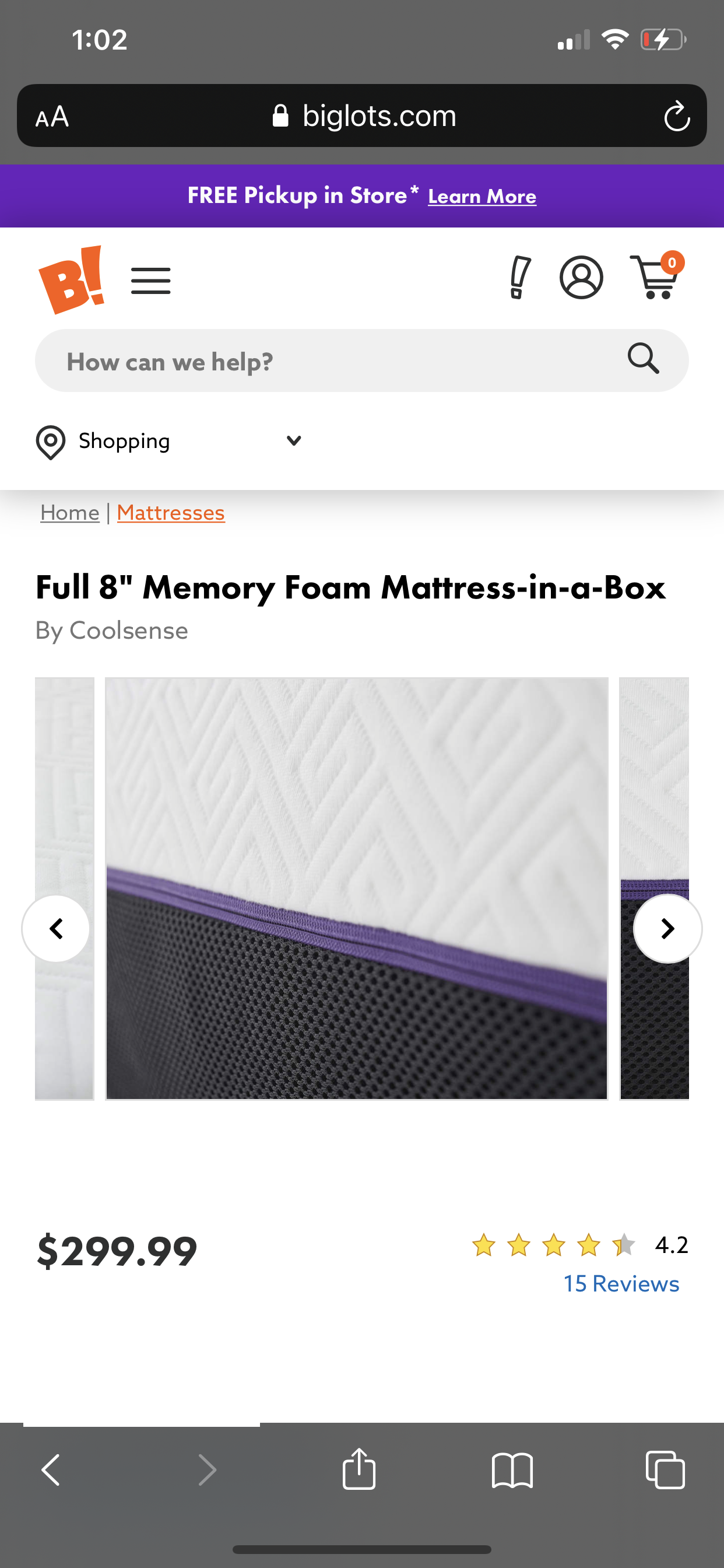Viewport: 724px width, 1568px height.
Task: Tap the exclamation deals icon
Action: pos(519,278)
